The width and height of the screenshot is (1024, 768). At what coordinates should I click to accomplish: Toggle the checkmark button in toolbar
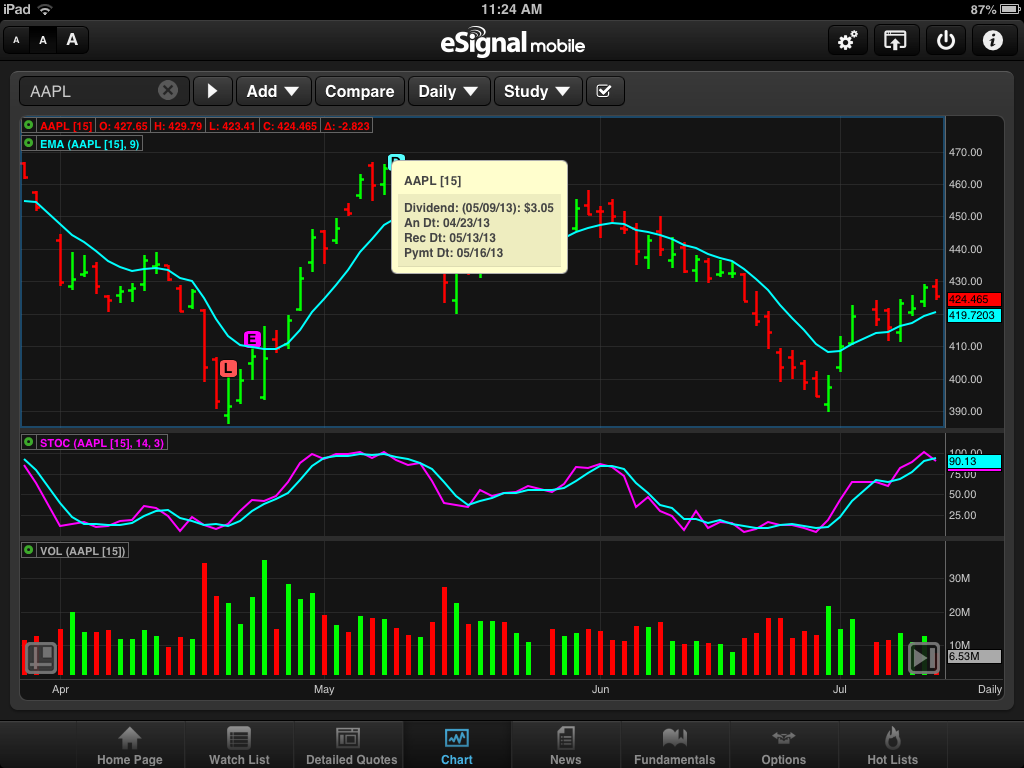pos(604,91)
